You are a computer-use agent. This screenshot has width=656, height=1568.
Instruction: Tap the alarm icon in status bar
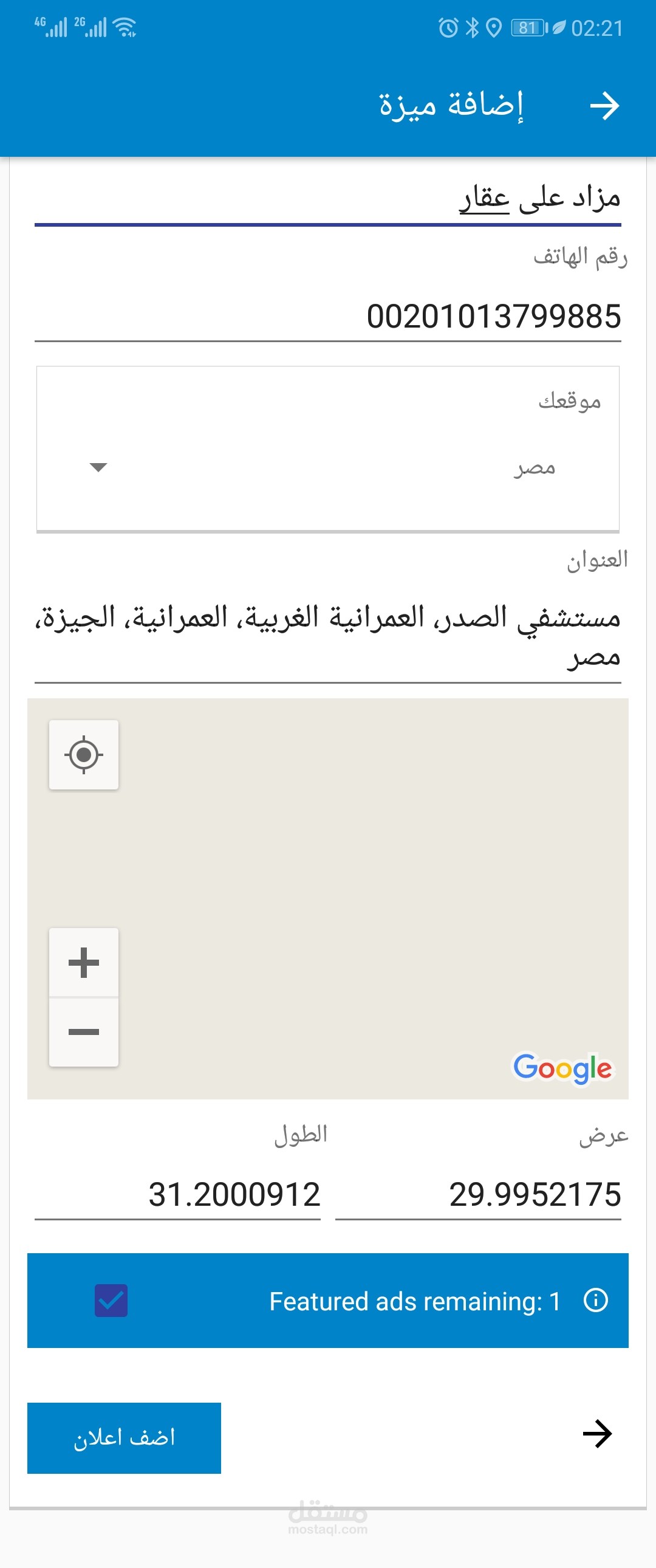point(448,27)
